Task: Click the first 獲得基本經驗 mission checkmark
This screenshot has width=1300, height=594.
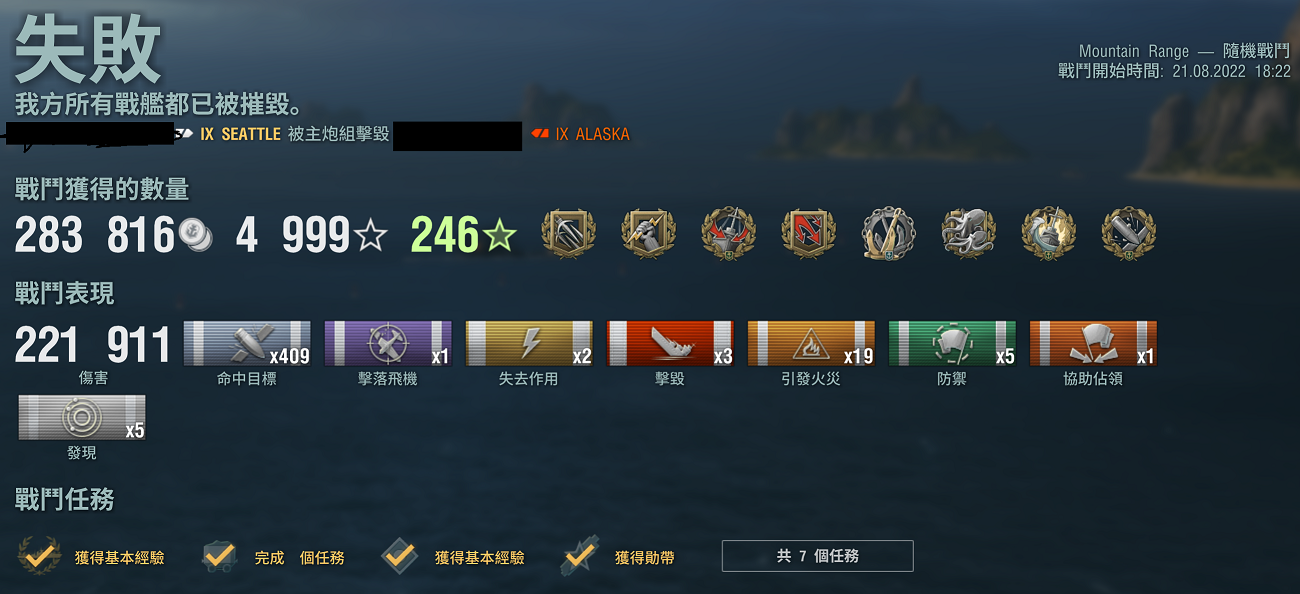Action: (x=38, y=556)
